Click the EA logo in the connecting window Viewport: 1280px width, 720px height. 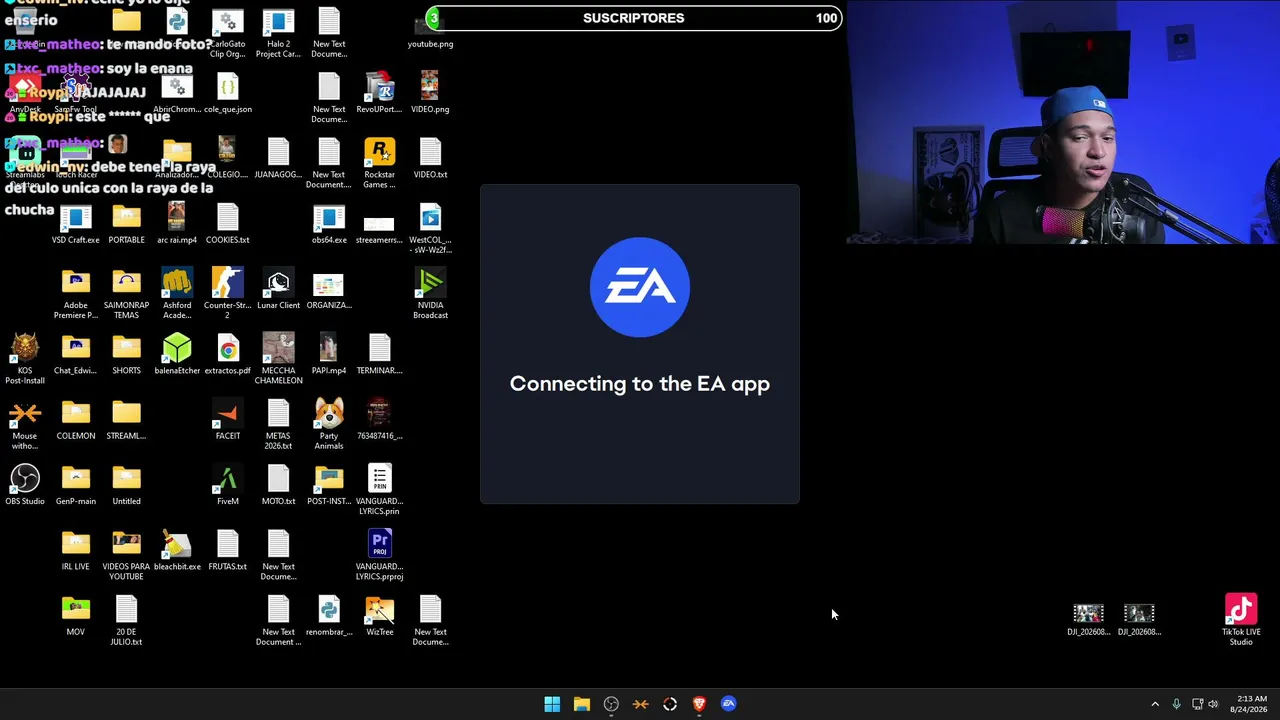pos(640,287)
